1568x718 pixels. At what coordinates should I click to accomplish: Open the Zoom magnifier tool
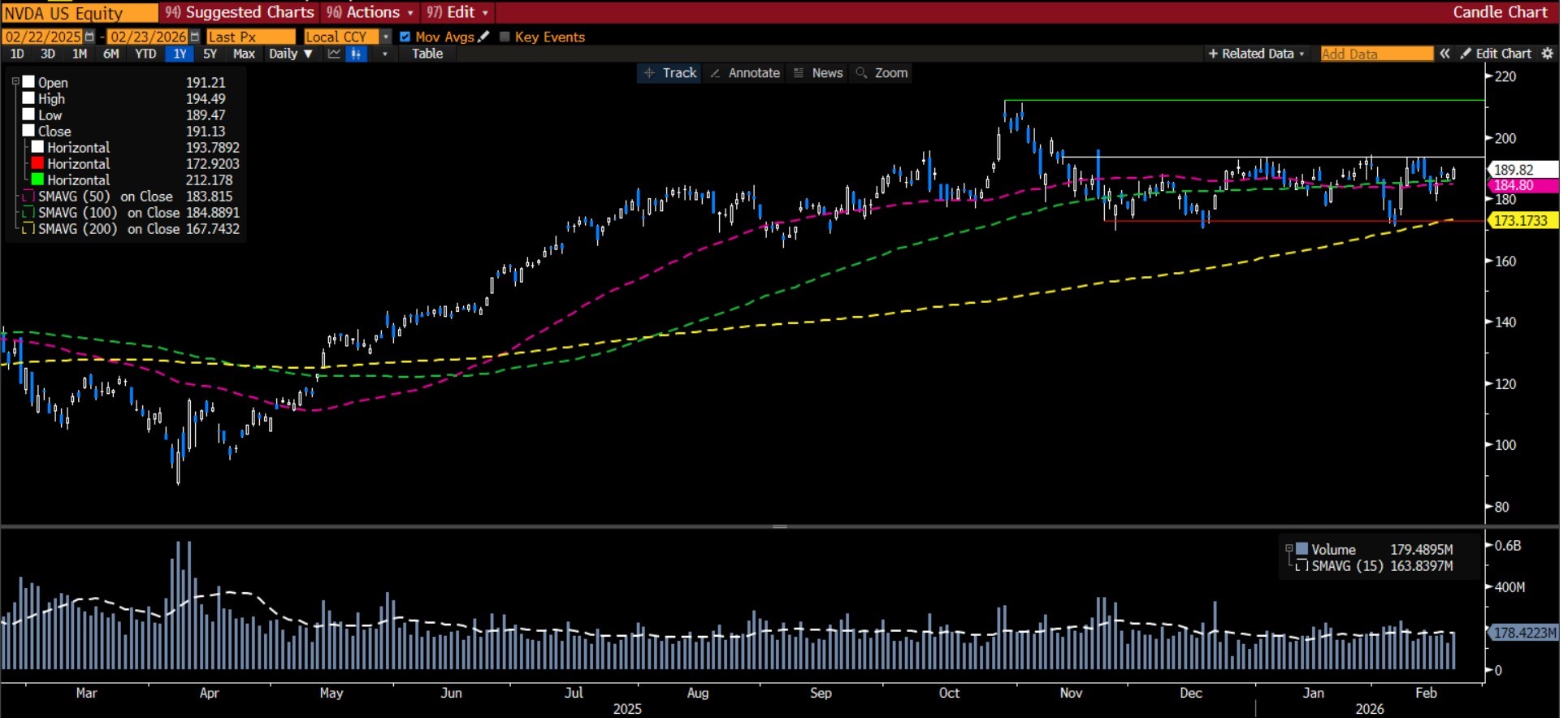882,73
